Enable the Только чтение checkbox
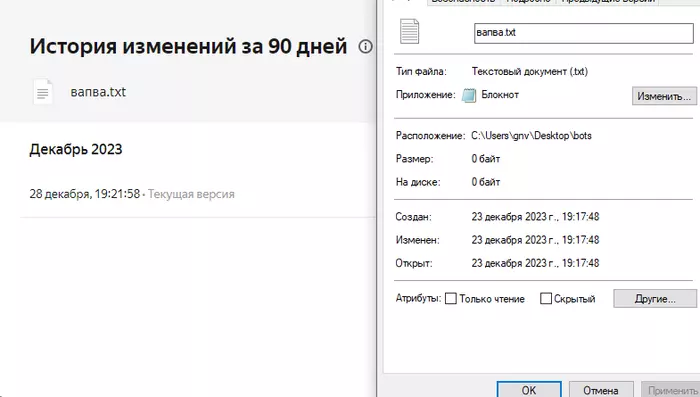This screenshot has height=397, width=700. (451, 299)
